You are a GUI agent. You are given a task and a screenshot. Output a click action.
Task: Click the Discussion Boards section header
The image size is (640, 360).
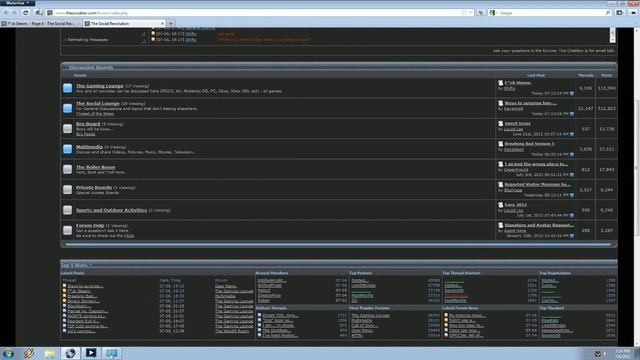tap(91, 67)
